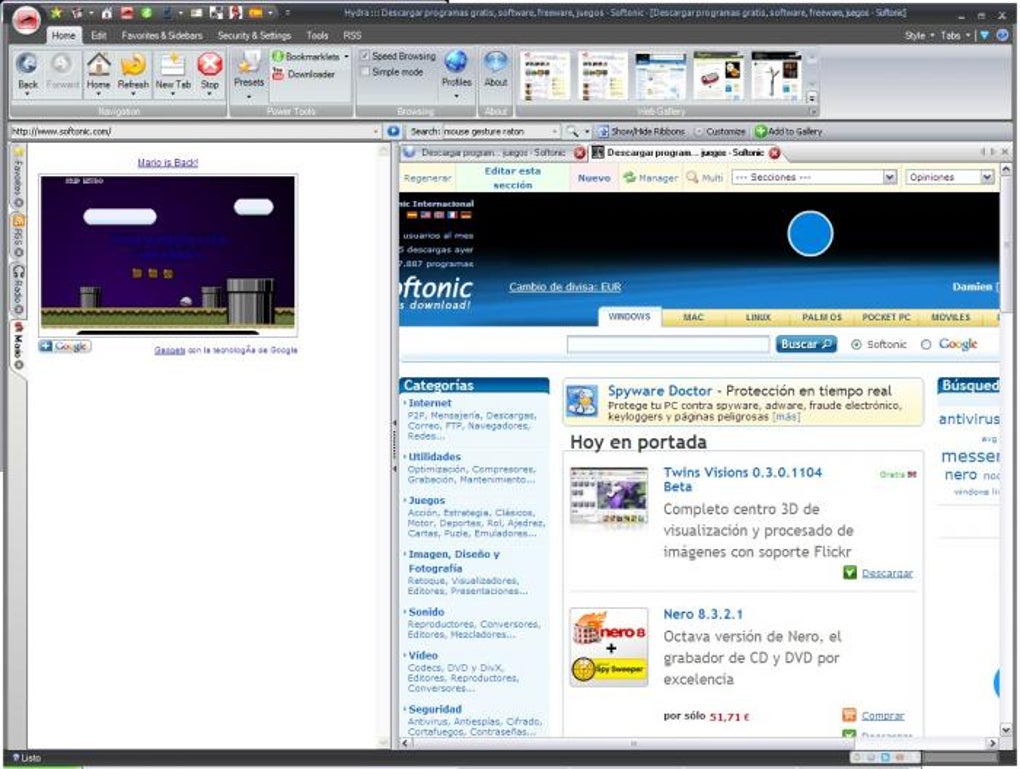The height and width of the screenshot is (769, 1020).
Task: Click the Back navigation icon
Action: (27, 64)
